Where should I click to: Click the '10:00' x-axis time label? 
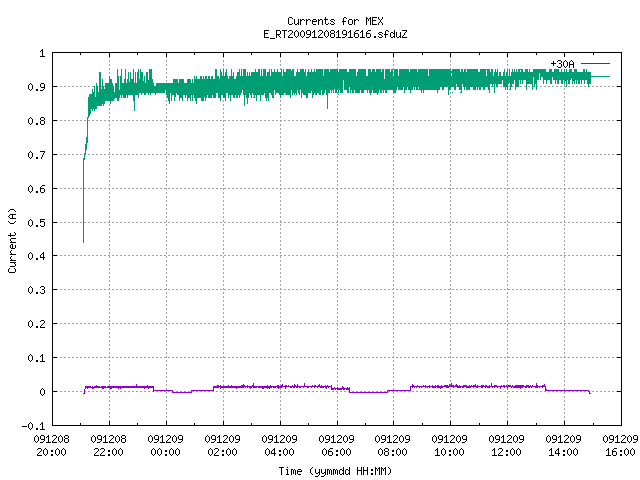(449, 452)
